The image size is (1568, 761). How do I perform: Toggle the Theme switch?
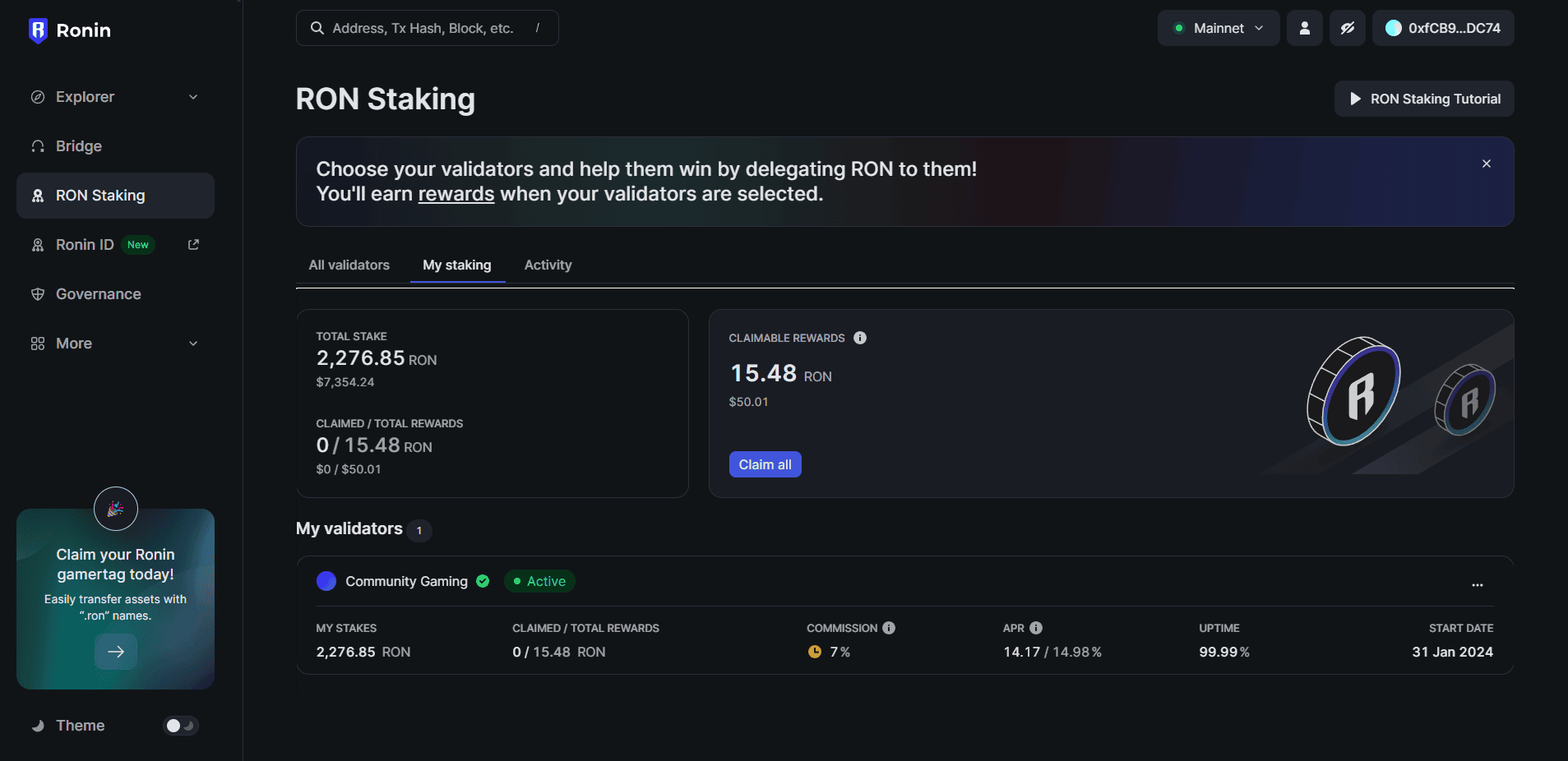(180, 725)
